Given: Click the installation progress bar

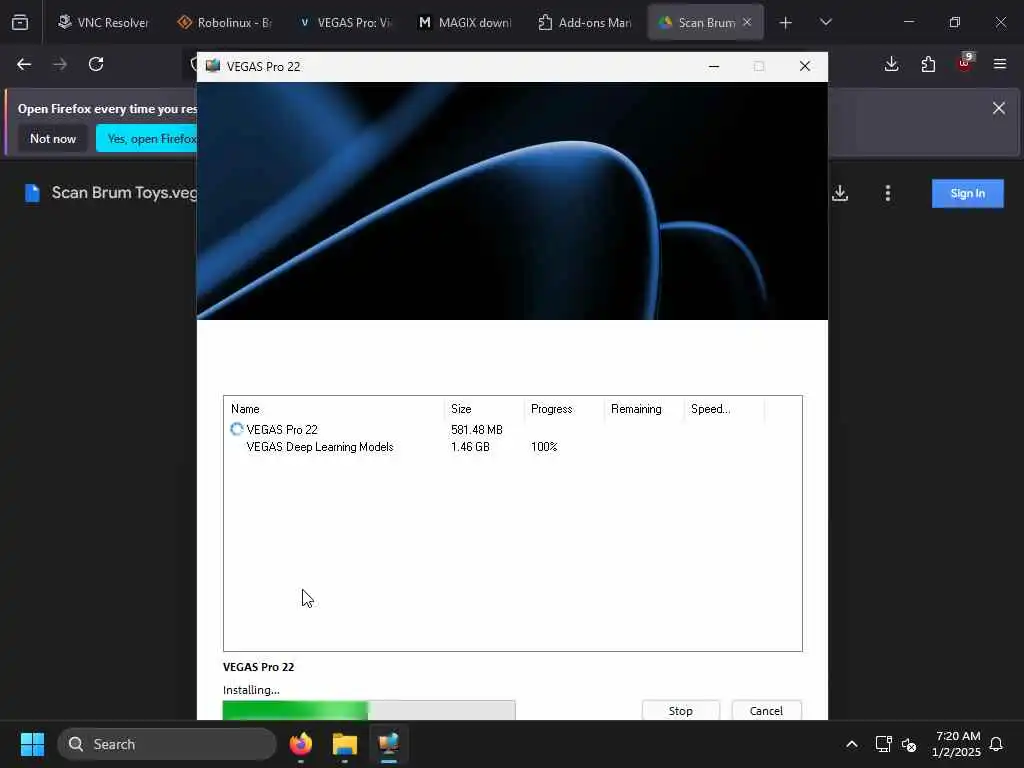Looking at the screenshot, I should point(369,710).
